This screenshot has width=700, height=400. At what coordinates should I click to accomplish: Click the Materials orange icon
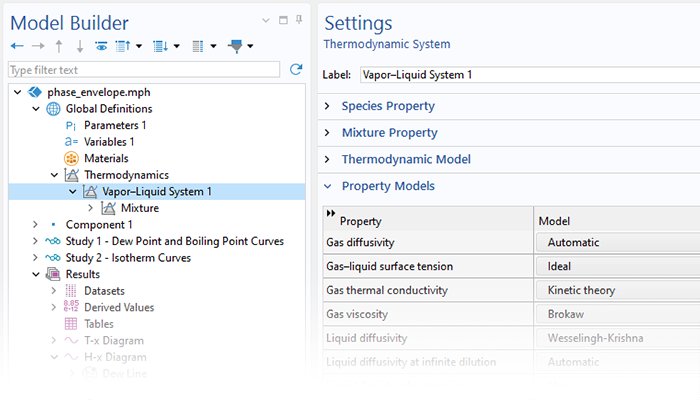click(71, 158)
